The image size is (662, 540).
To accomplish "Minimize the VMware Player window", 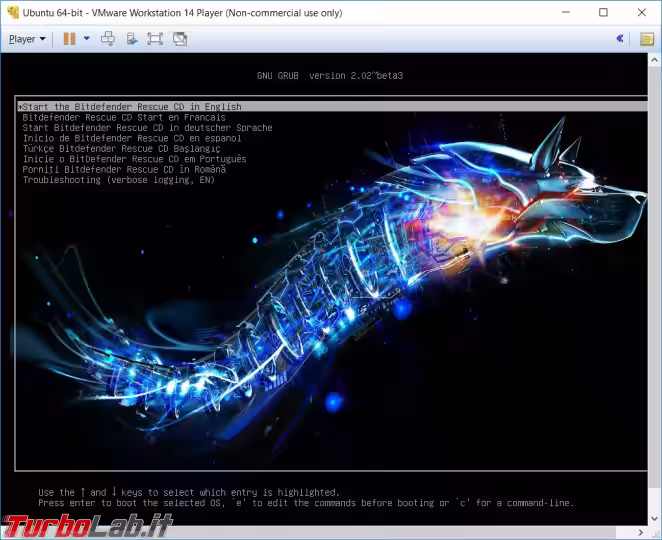I will coord(566,12).
